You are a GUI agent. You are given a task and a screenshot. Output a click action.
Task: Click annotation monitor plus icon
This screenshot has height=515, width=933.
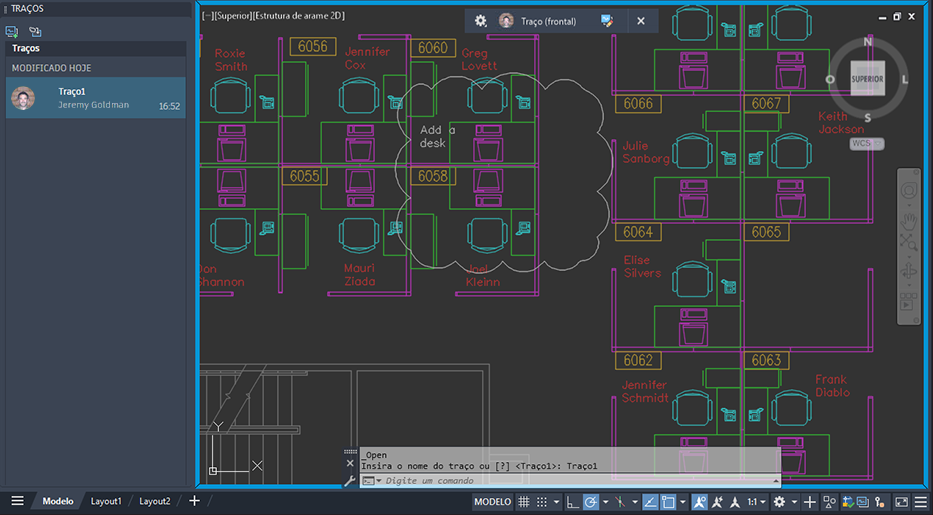[x=809, y=502]
